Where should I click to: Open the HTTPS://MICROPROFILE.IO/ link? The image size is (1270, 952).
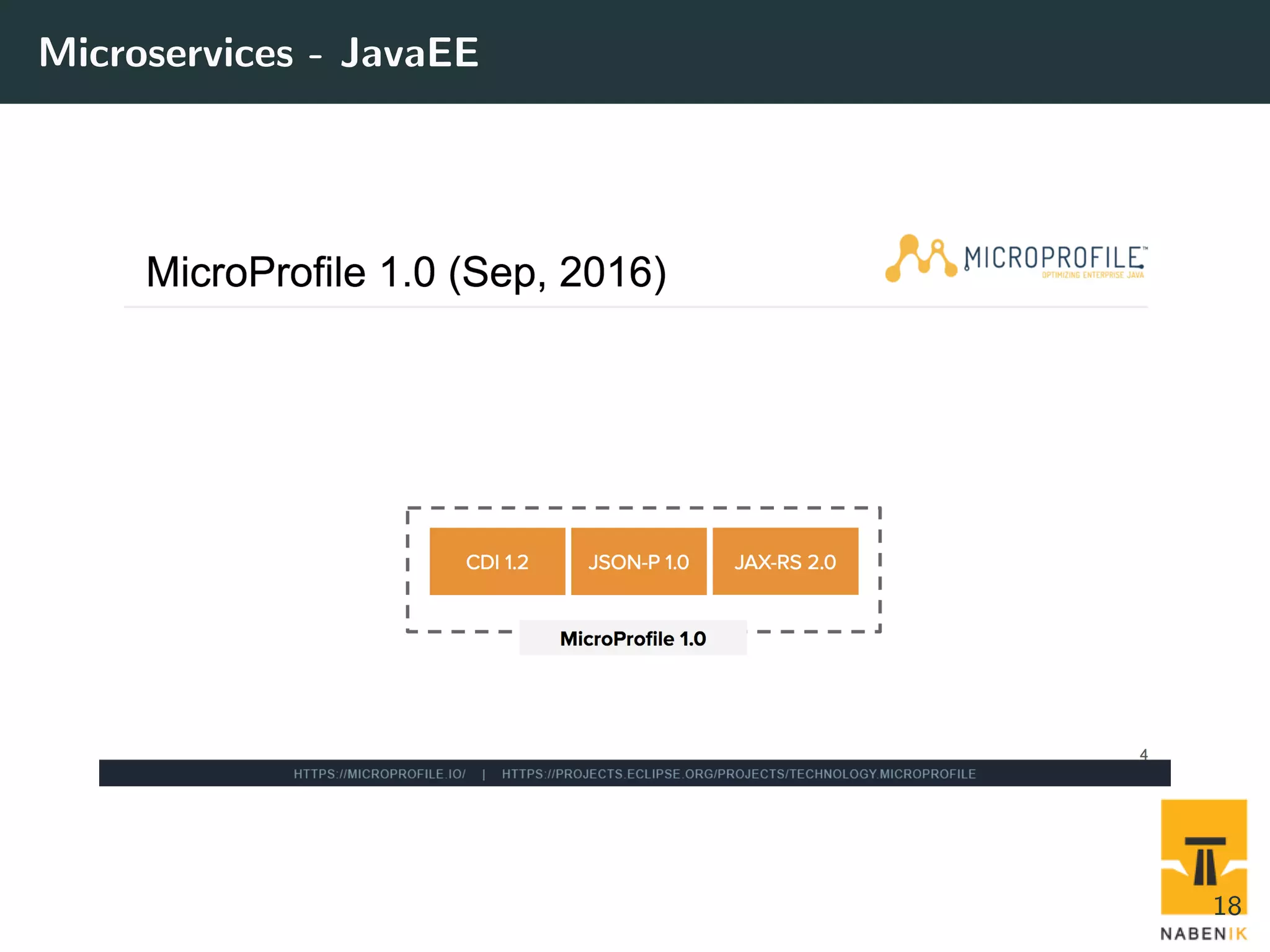380,774
